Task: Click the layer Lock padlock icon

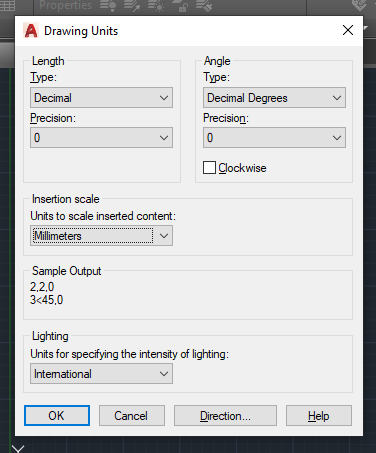Action: point(180,6)
